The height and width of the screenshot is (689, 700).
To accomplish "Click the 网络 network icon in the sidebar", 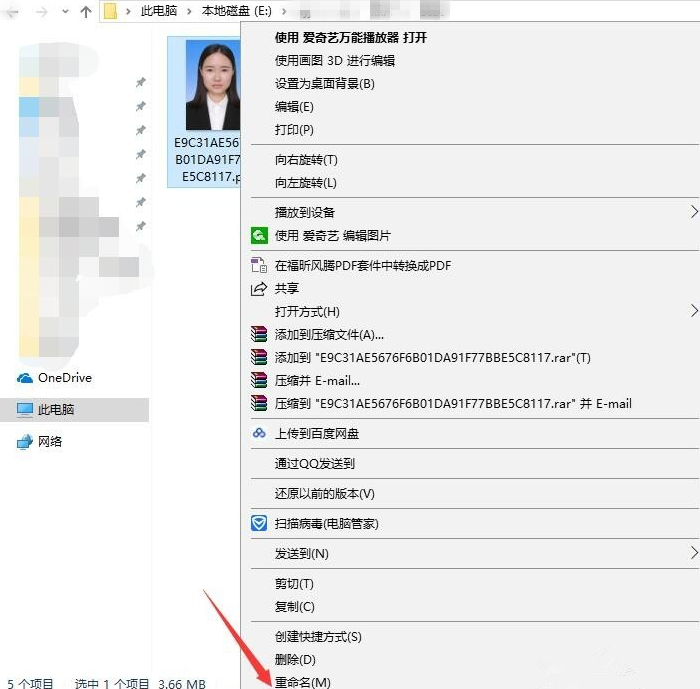I will [25, 442].
